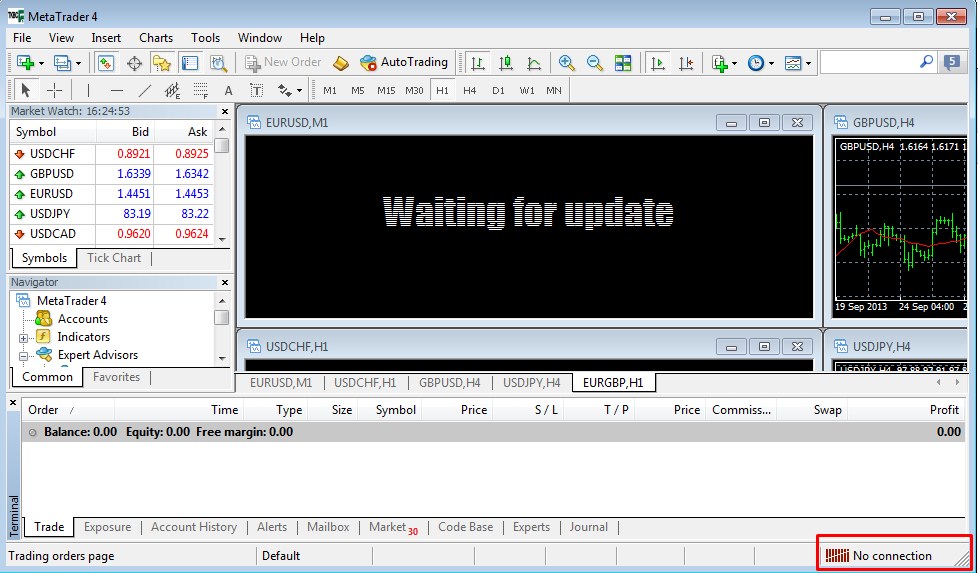Switch to the GBPUSD,H4 chart tab
978x573 pixels.
tap(450, 383)
